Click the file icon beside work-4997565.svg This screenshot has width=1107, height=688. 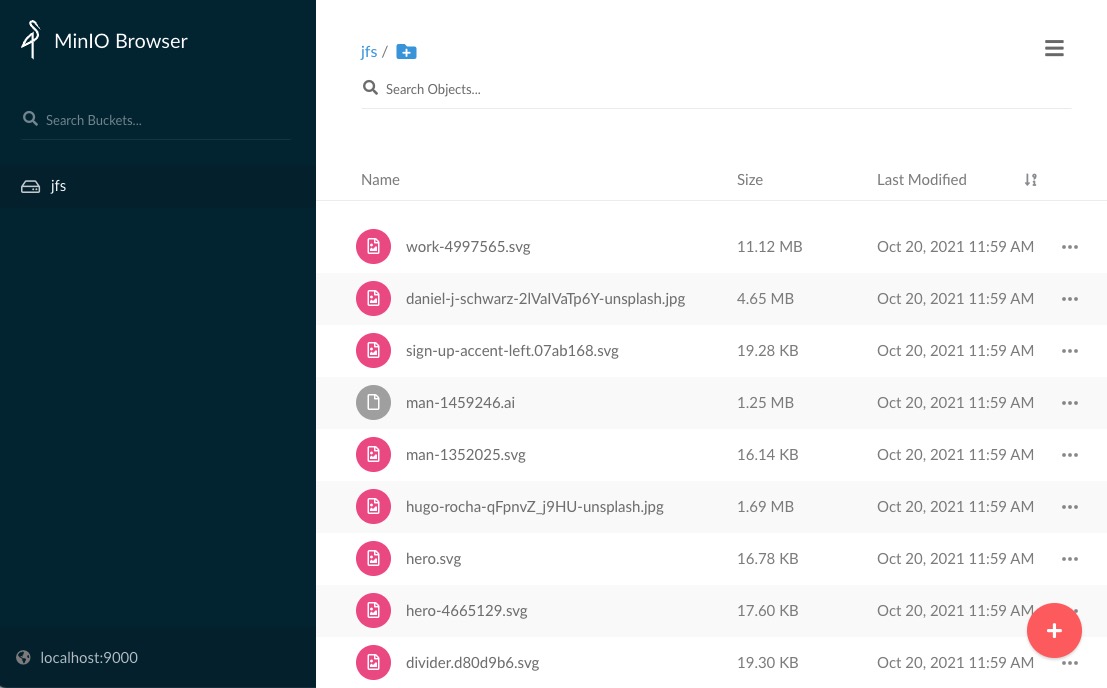[373, 246]
